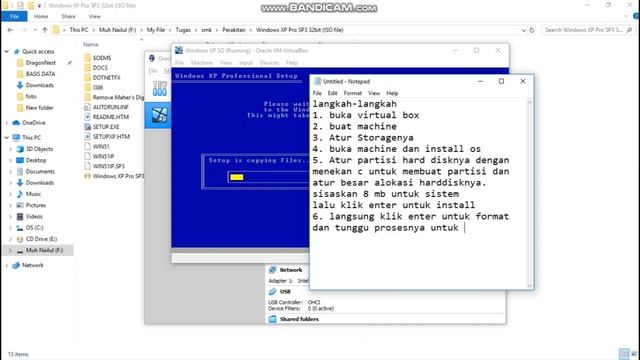The height and width of the screenshot is (360, 640).
Task: Click the Explorer back arrow
Action: (10, 30)
